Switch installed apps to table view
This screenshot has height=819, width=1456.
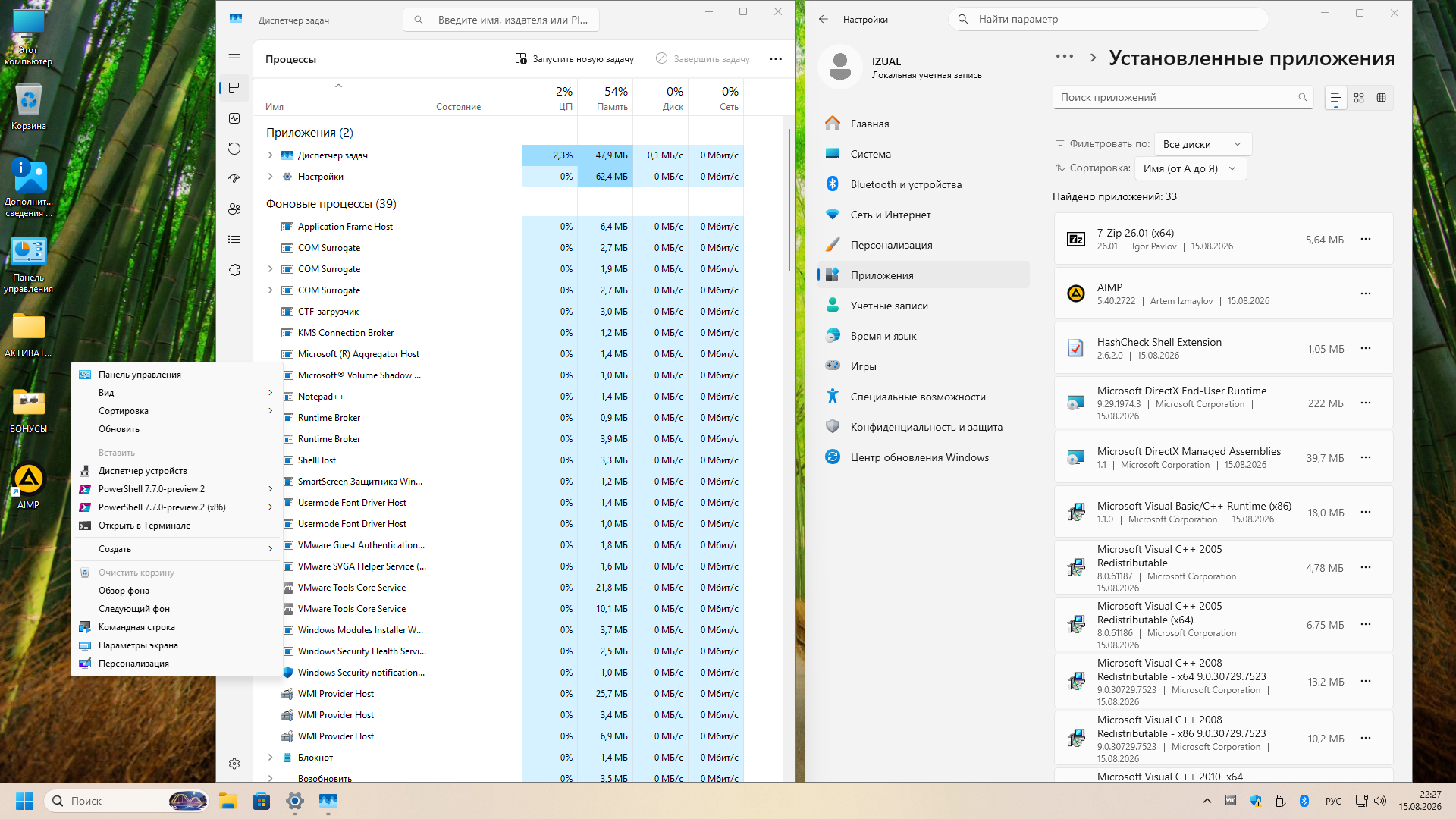(1381, 98)
